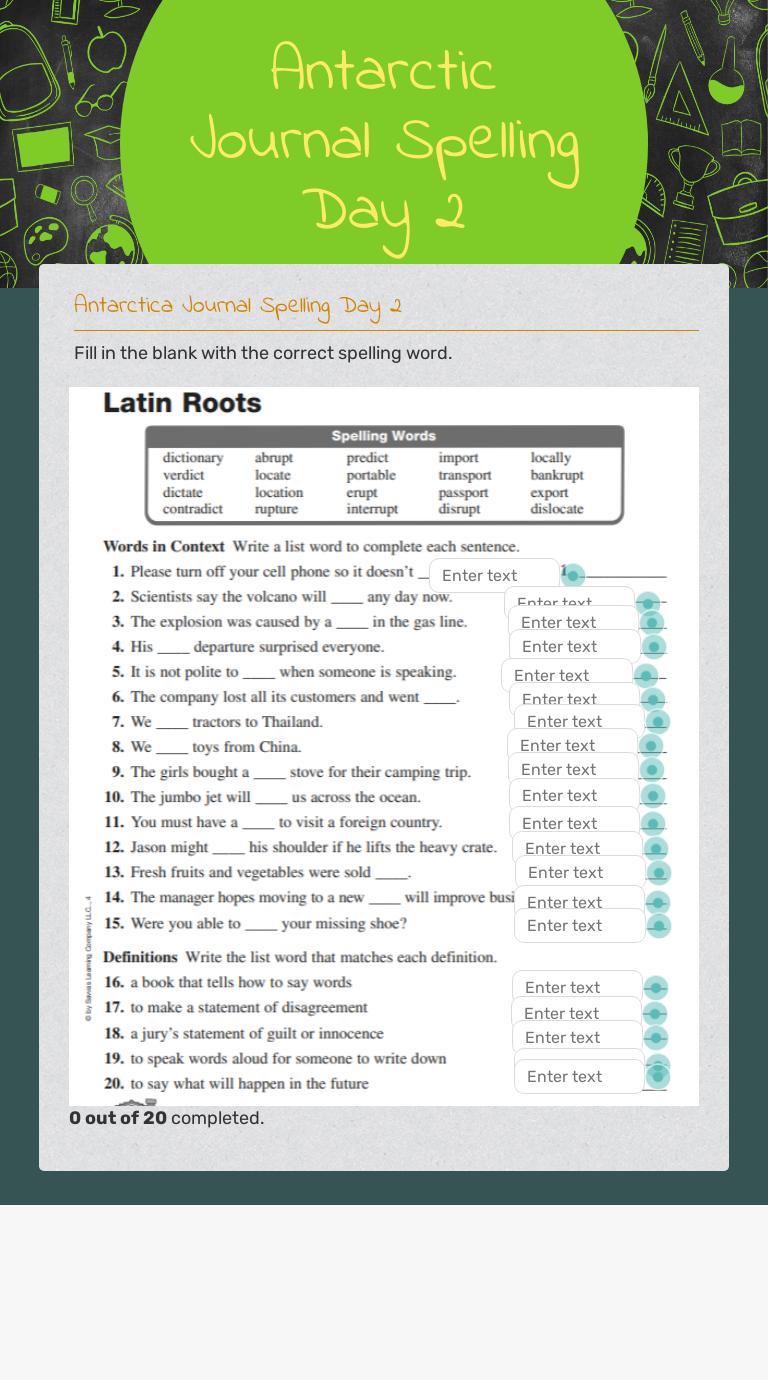768x1380 pixels.
Task: Select the answer box for jury's statement definition
Action: (x=577, y=1037)
